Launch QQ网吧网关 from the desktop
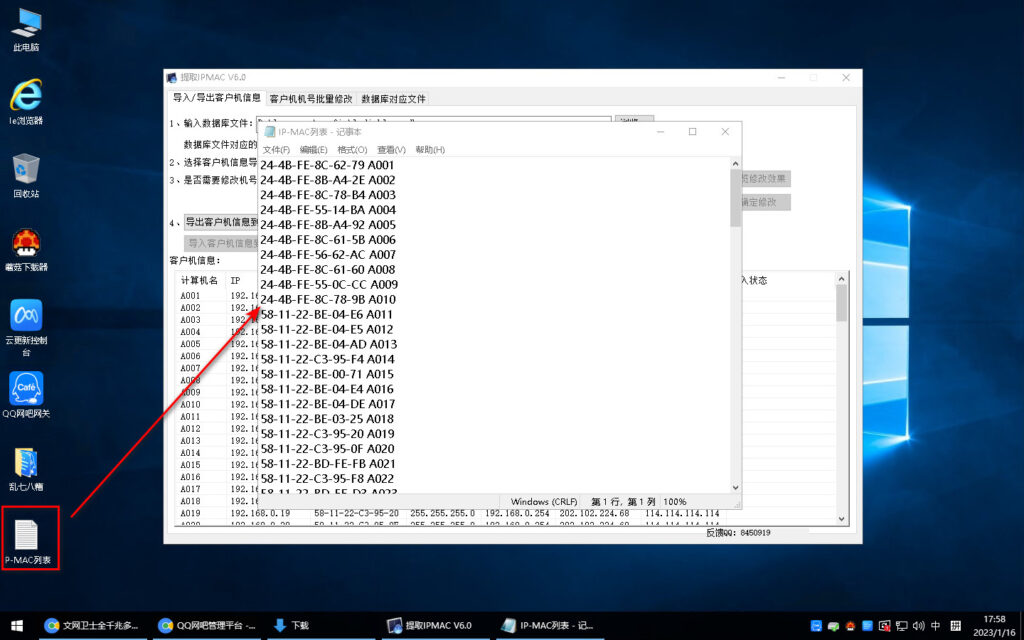 [x=25, y=390]
